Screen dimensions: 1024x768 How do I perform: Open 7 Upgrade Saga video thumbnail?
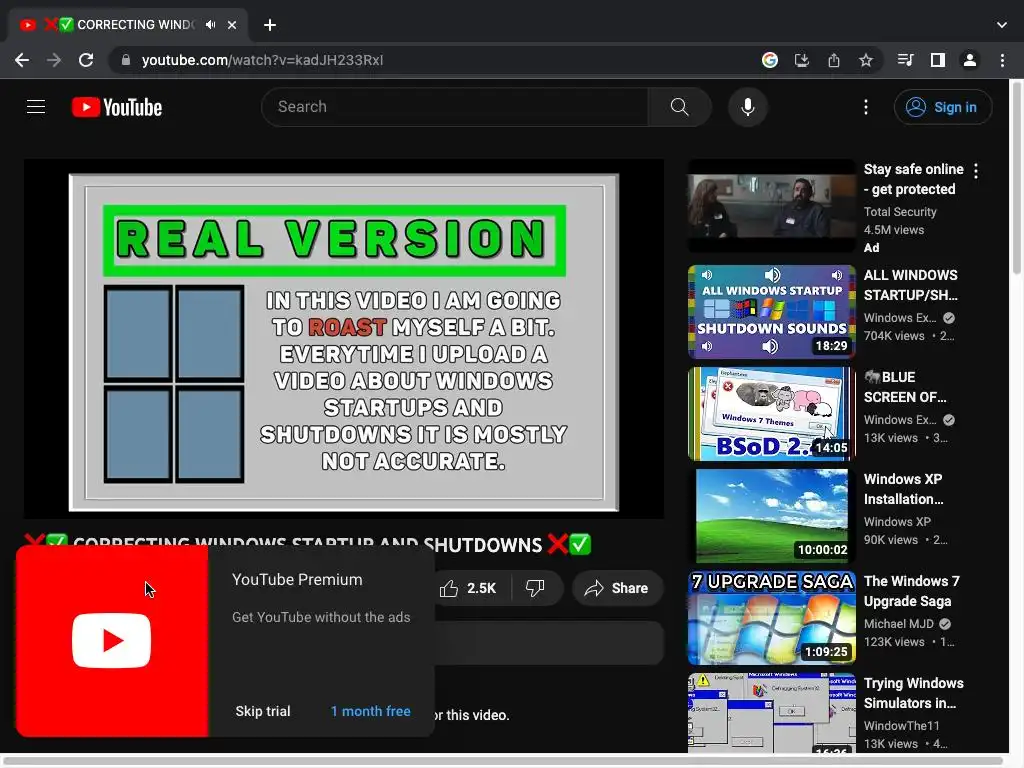(x=772, y=618)
